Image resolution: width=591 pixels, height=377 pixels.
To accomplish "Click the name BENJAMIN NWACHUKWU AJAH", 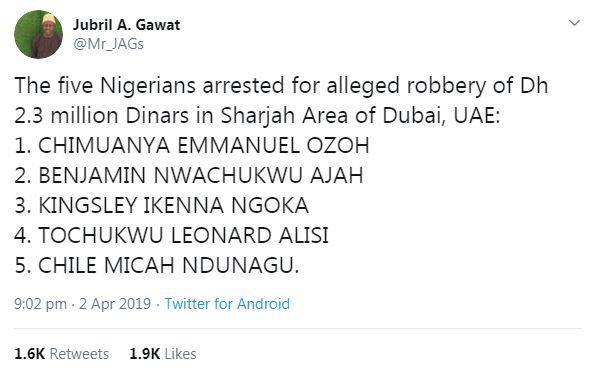I will [x=201, y=176].
